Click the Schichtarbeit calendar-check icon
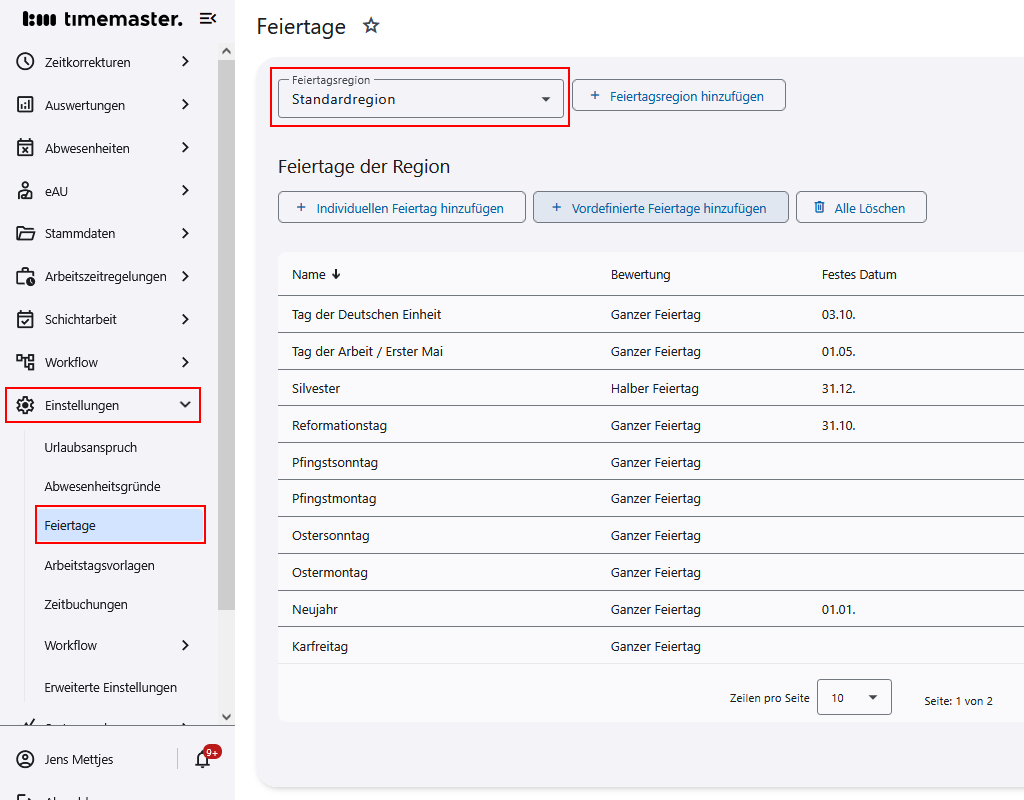1024x800 pixels. 26,320
